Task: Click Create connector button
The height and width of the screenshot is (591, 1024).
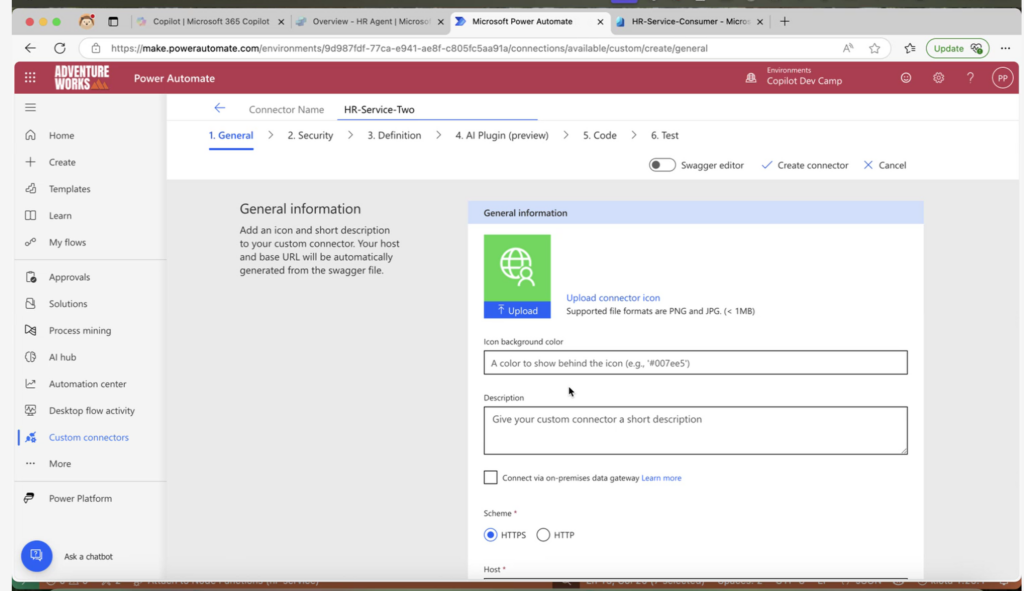Action: 805,165
